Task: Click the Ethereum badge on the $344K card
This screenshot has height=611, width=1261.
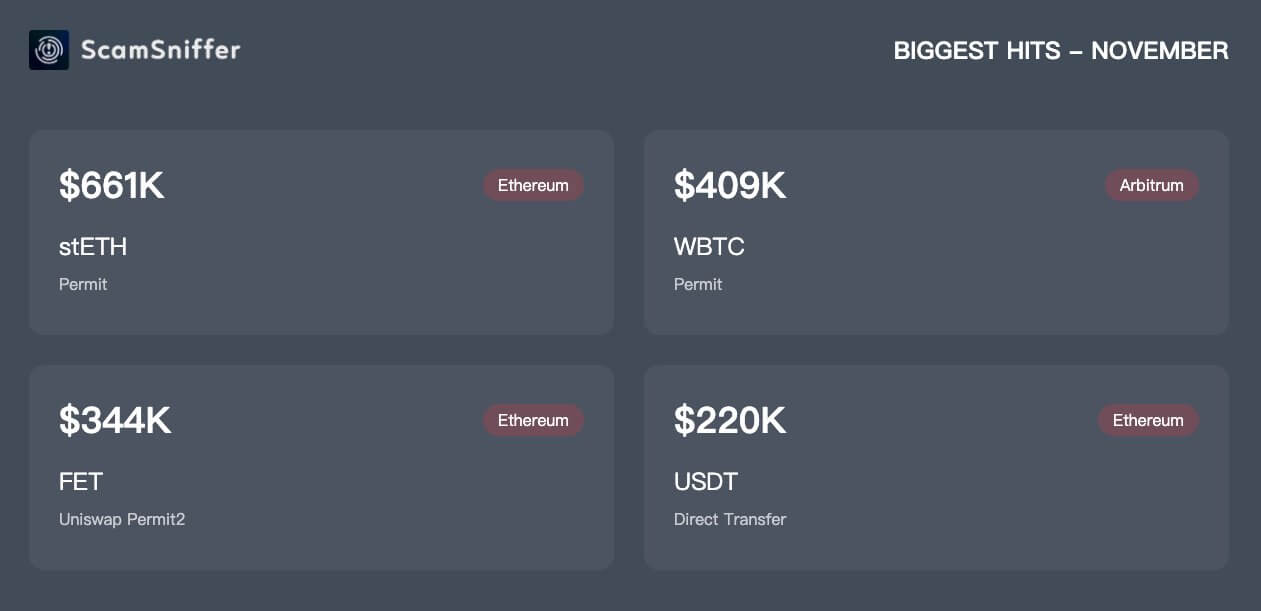Action: (533, 420)
